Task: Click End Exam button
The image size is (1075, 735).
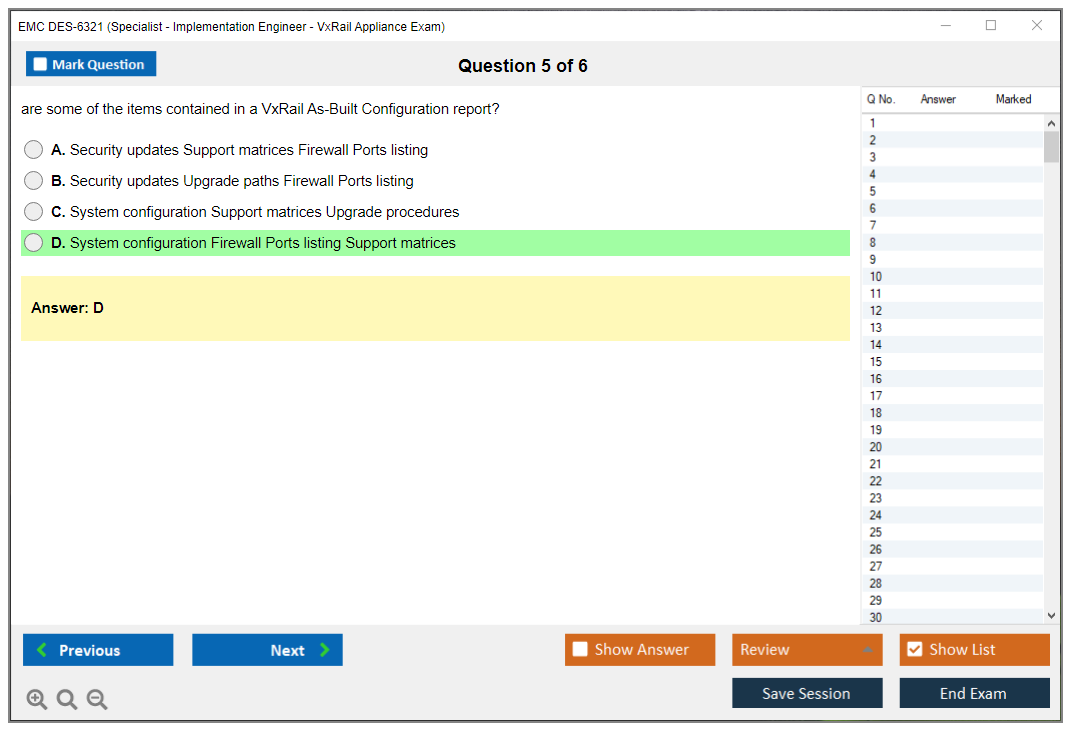Action: pos(974,693)
